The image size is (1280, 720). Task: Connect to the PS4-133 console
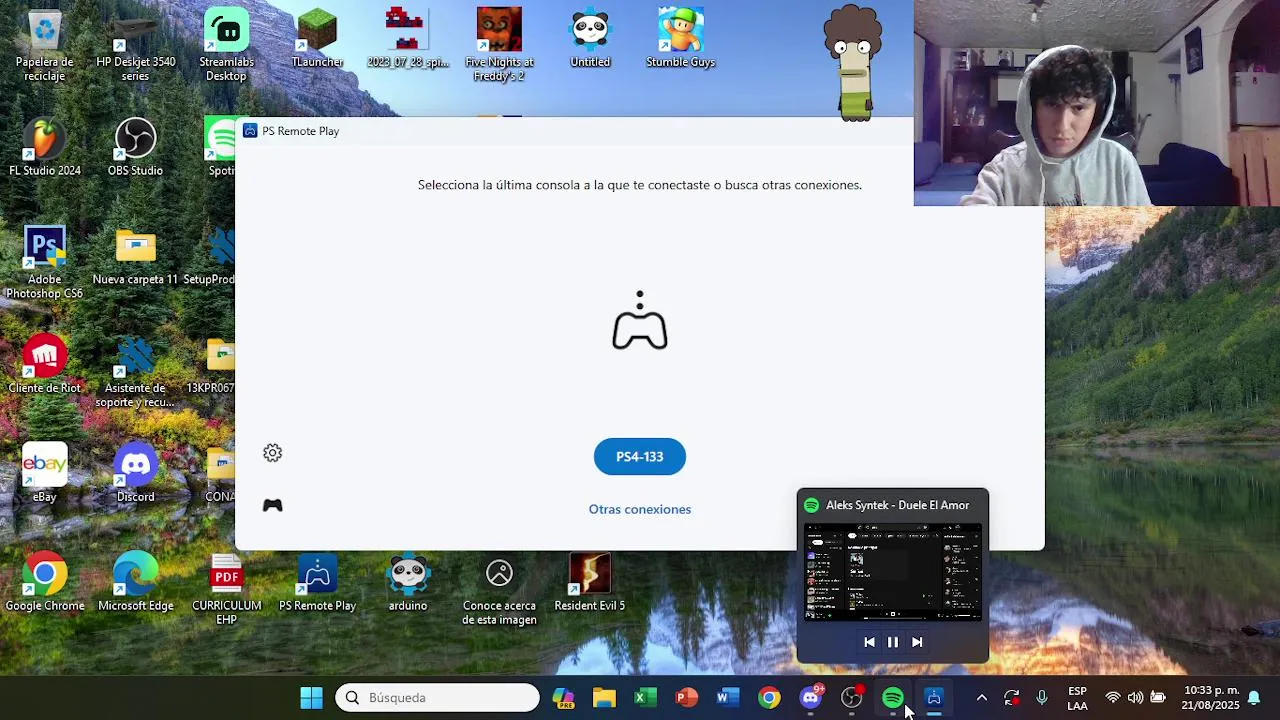point(639,457)
